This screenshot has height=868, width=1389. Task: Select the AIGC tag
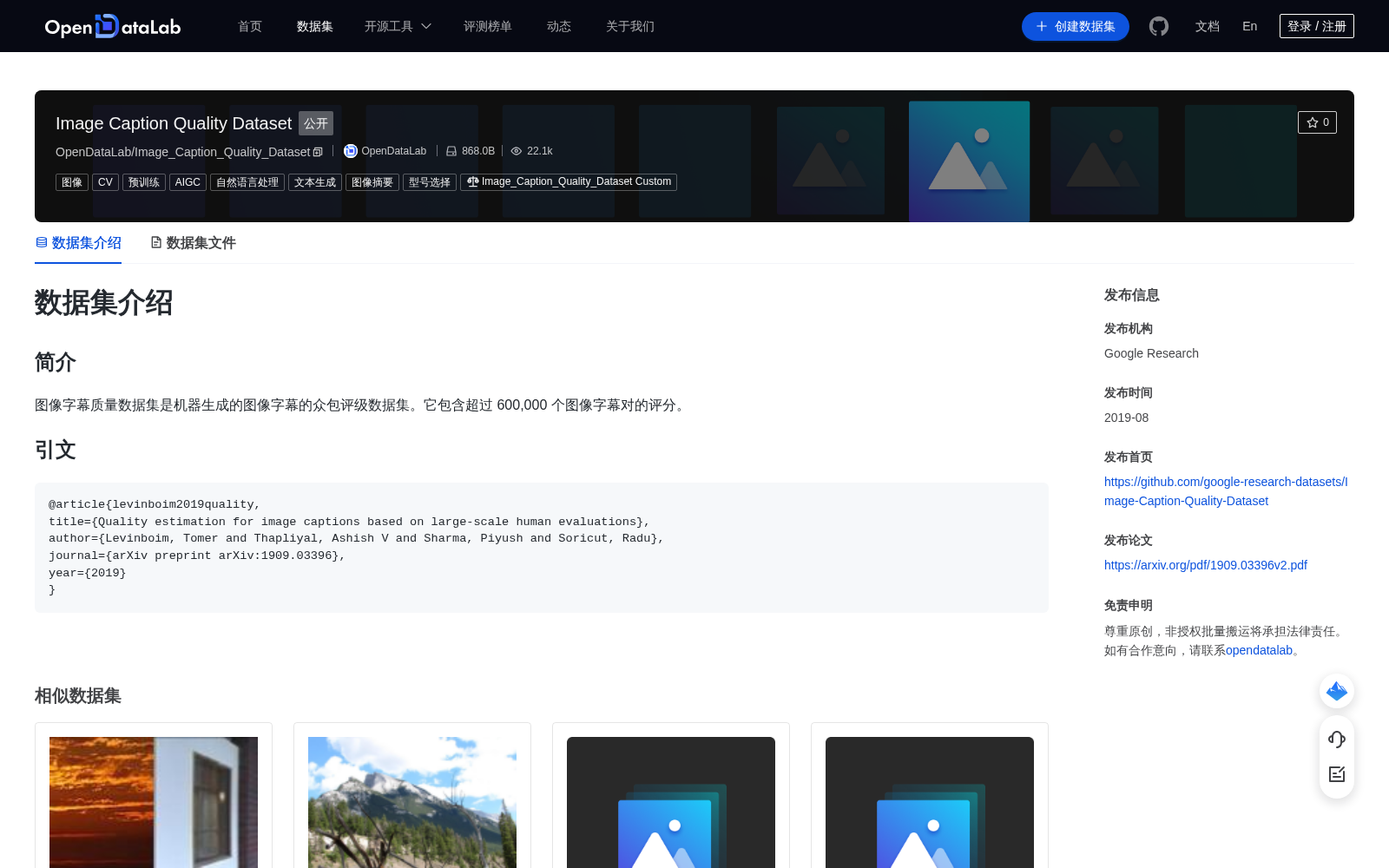pos(188,182)
